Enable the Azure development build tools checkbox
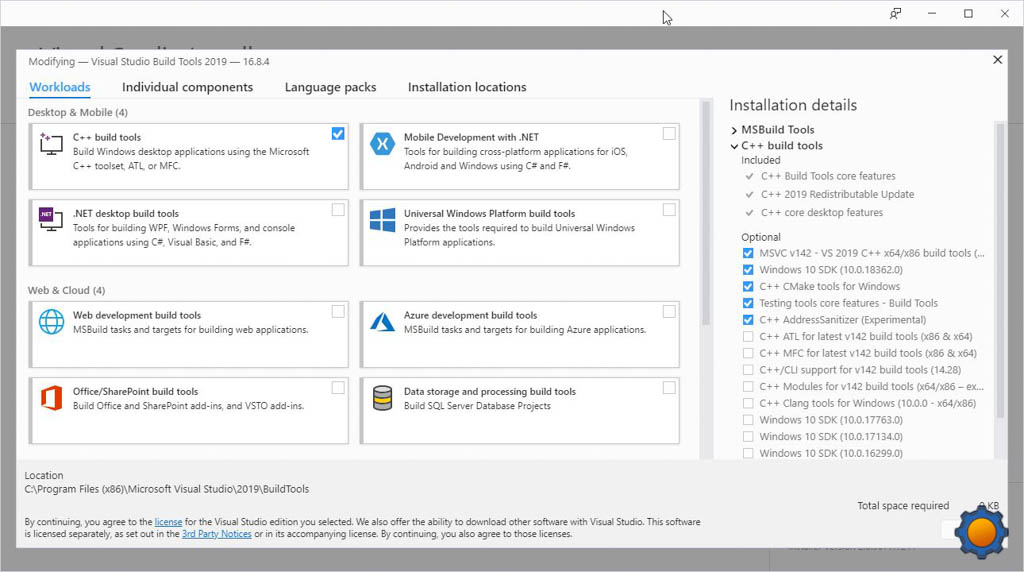 click(669, 311)
